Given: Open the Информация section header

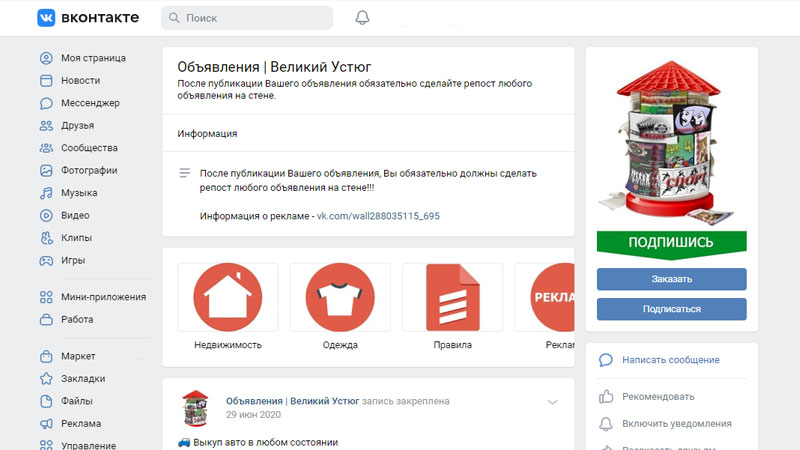Looking at the screenshot, I should coord(207,134).
